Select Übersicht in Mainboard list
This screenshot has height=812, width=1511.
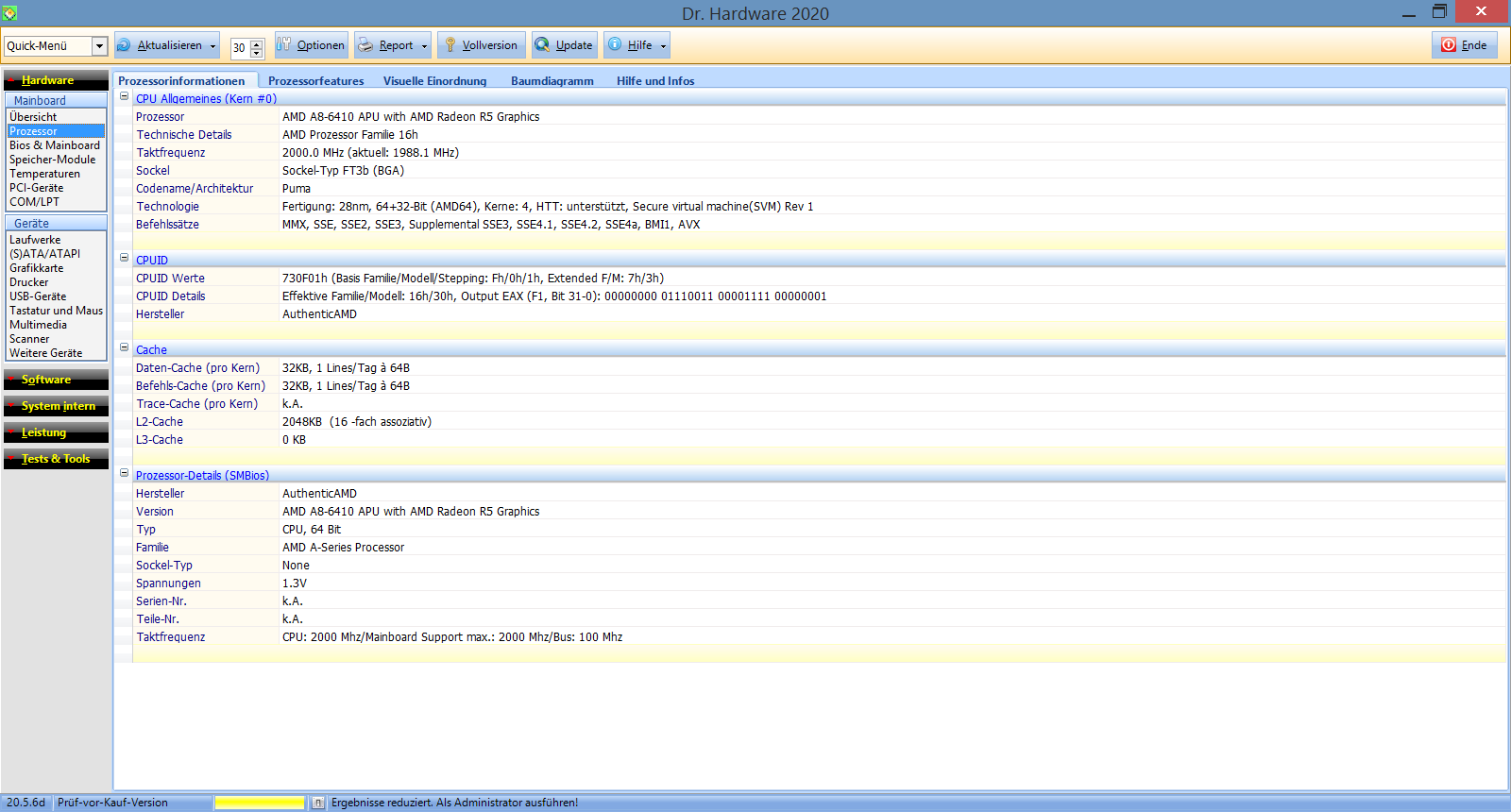click(x=57, y=117)
